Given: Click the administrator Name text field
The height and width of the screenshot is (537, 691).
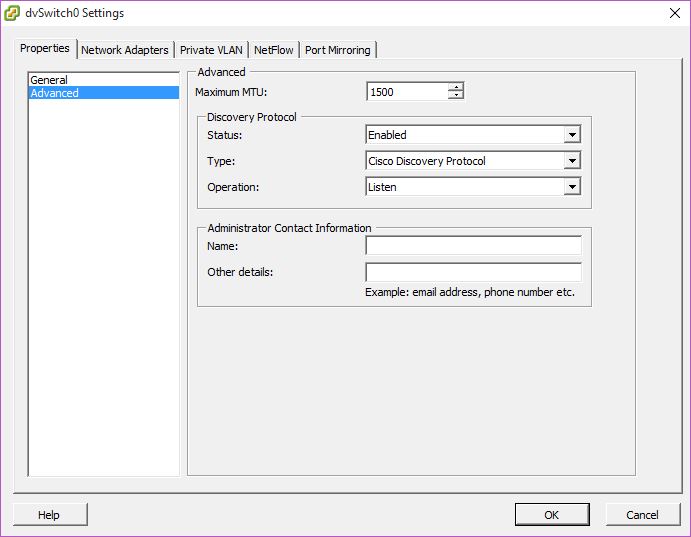Looking at the screenshot, I should pos(473,246).
